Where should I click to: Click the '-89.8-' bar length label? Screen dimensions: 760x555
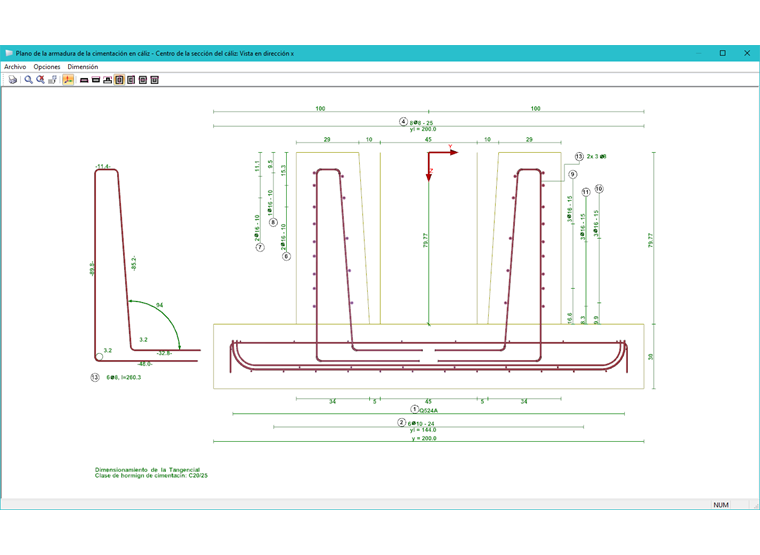(92, 269)
